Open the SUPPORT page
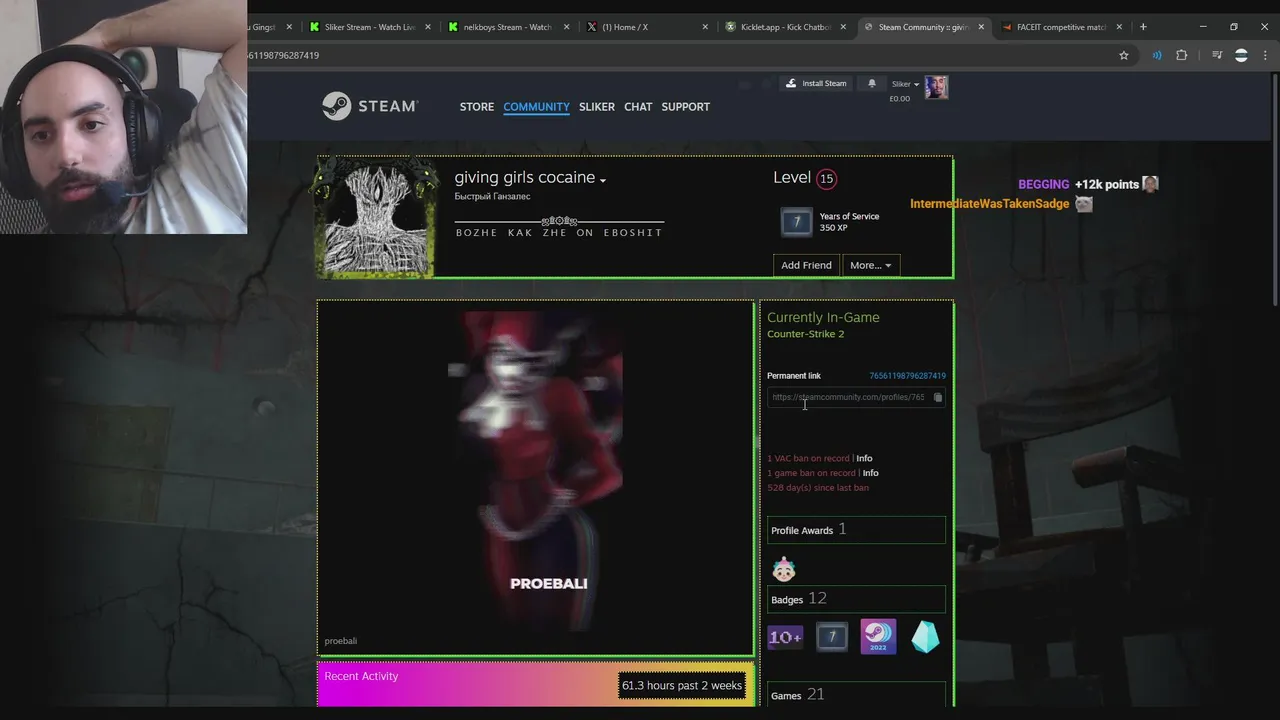 (x=685, y=107)
